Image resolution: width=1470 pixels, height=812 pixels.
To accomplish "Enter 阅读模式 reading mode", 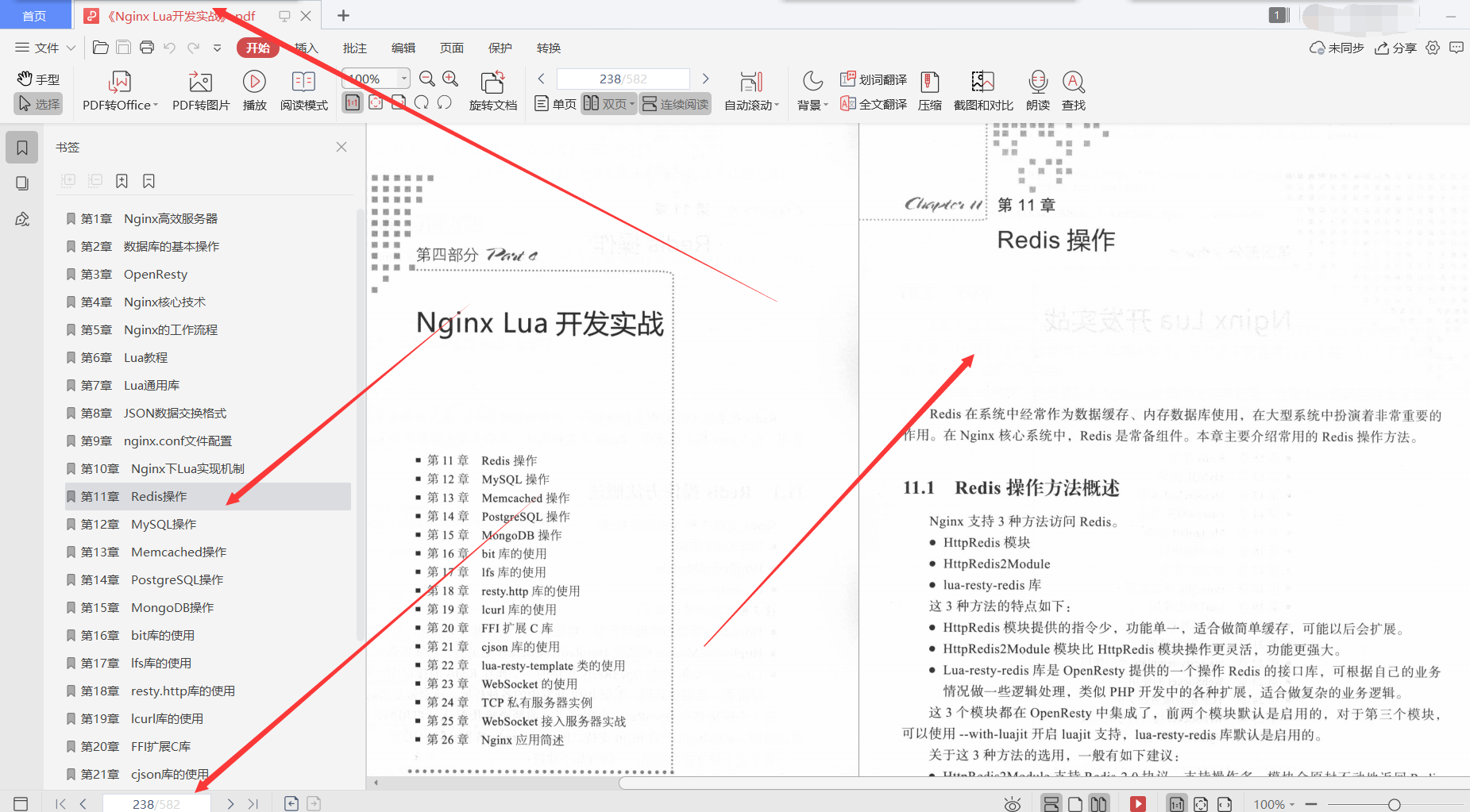I will [303, 90].
